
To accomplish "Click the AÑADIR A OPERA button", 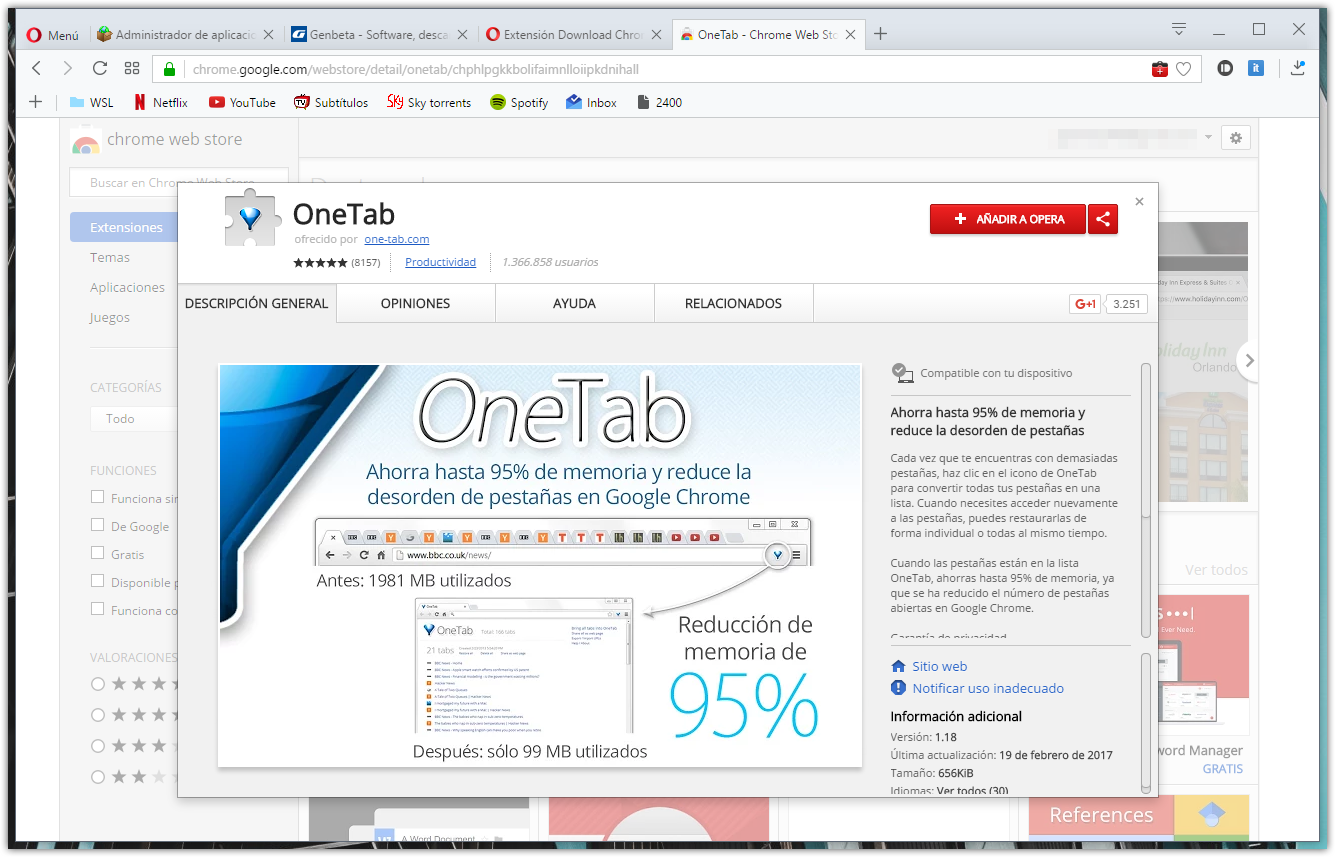I will pyautogui.click(x=1007, y=219).
